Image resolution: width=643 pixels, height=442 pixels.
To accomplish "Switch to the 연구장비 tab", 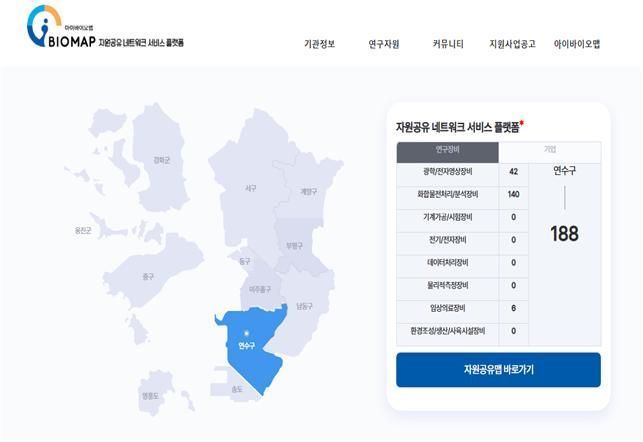I will point(447,151).
